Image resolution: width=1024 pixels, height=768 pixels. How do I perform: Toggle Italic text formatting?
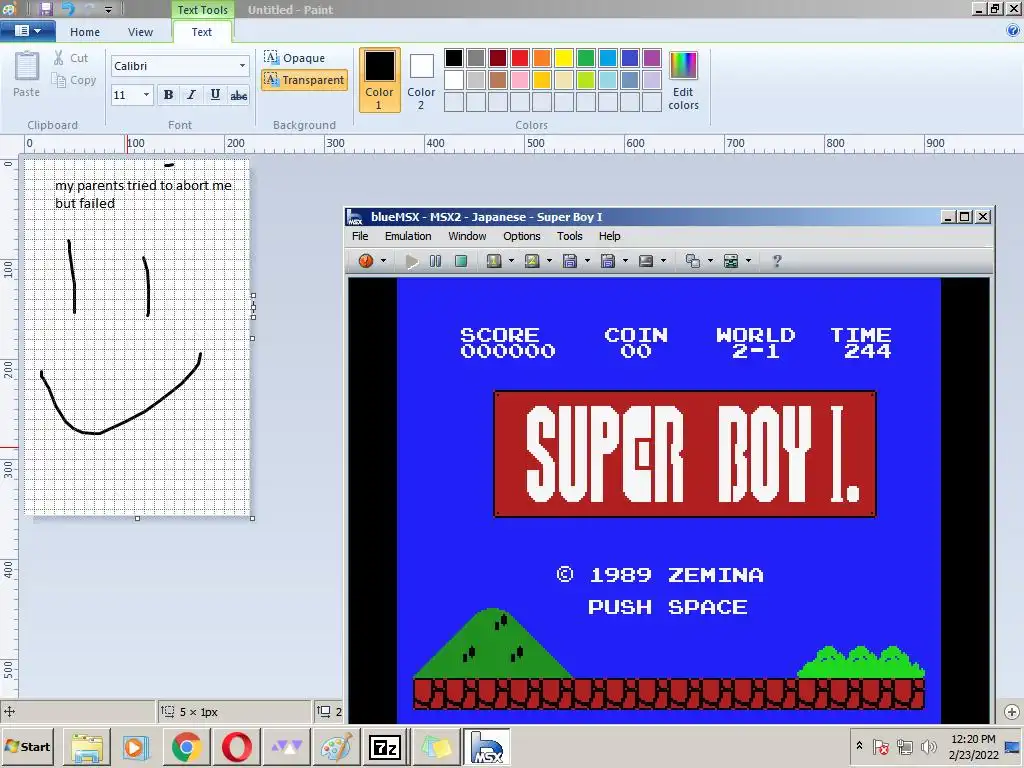(x=191, y=95)
